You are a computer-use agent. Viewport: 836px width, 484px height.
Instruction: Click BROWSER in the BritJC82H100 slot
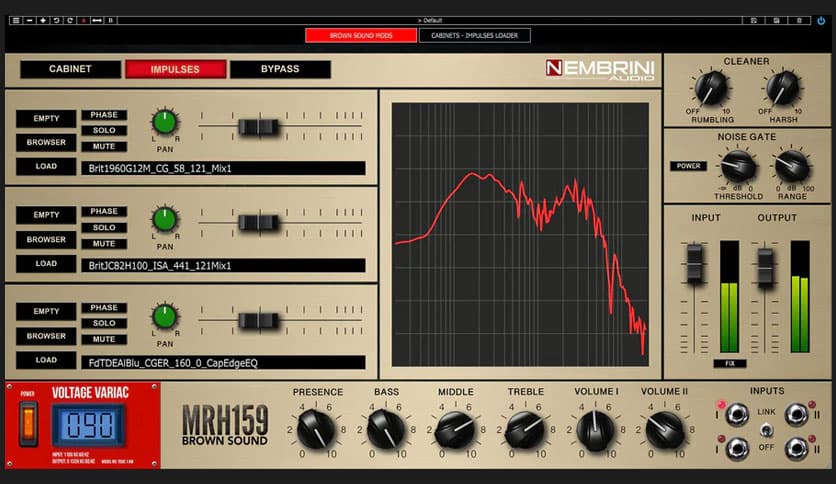click(46, 239)
